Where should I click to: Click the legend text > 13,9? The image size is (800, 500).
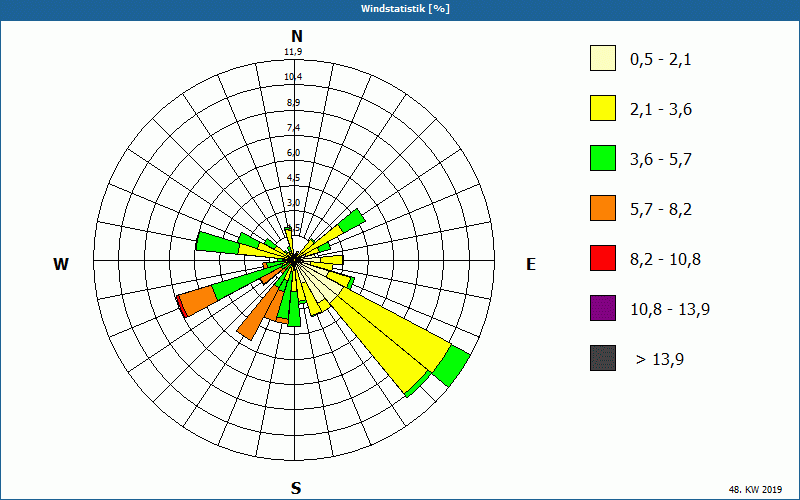coord(660,360)
